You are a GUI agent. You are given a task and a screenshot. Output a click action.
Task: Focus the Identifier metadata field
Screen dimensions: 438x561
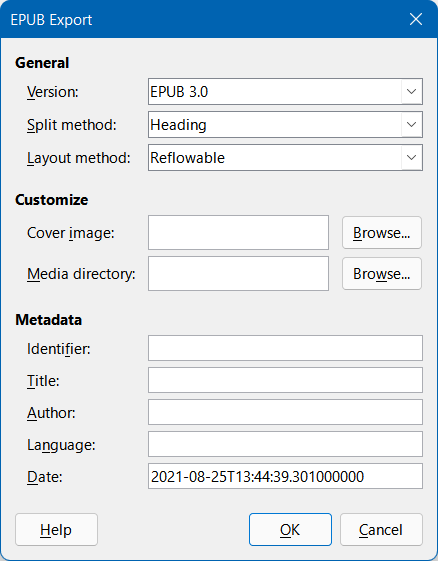(x=285, y=348)
